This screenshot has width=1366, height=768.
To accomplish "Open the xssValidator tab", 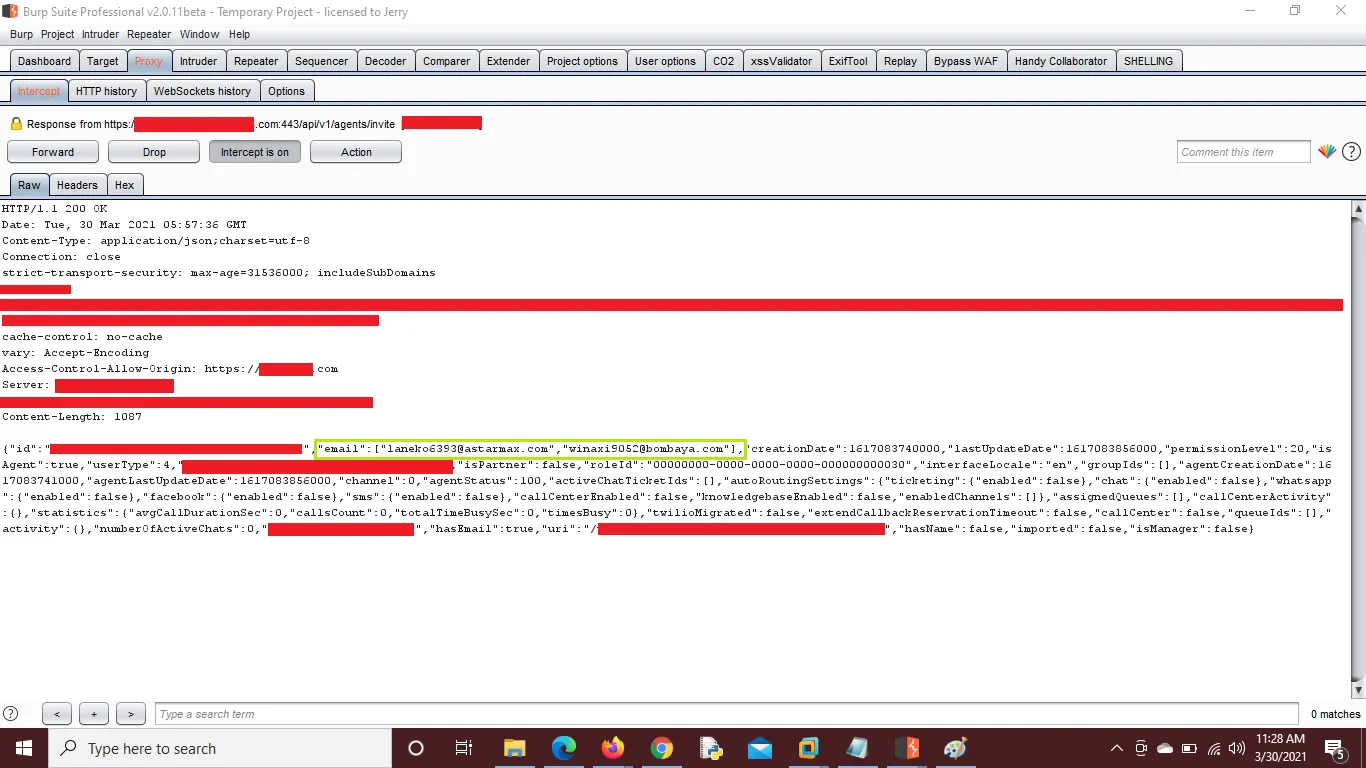I will point(781,61).
